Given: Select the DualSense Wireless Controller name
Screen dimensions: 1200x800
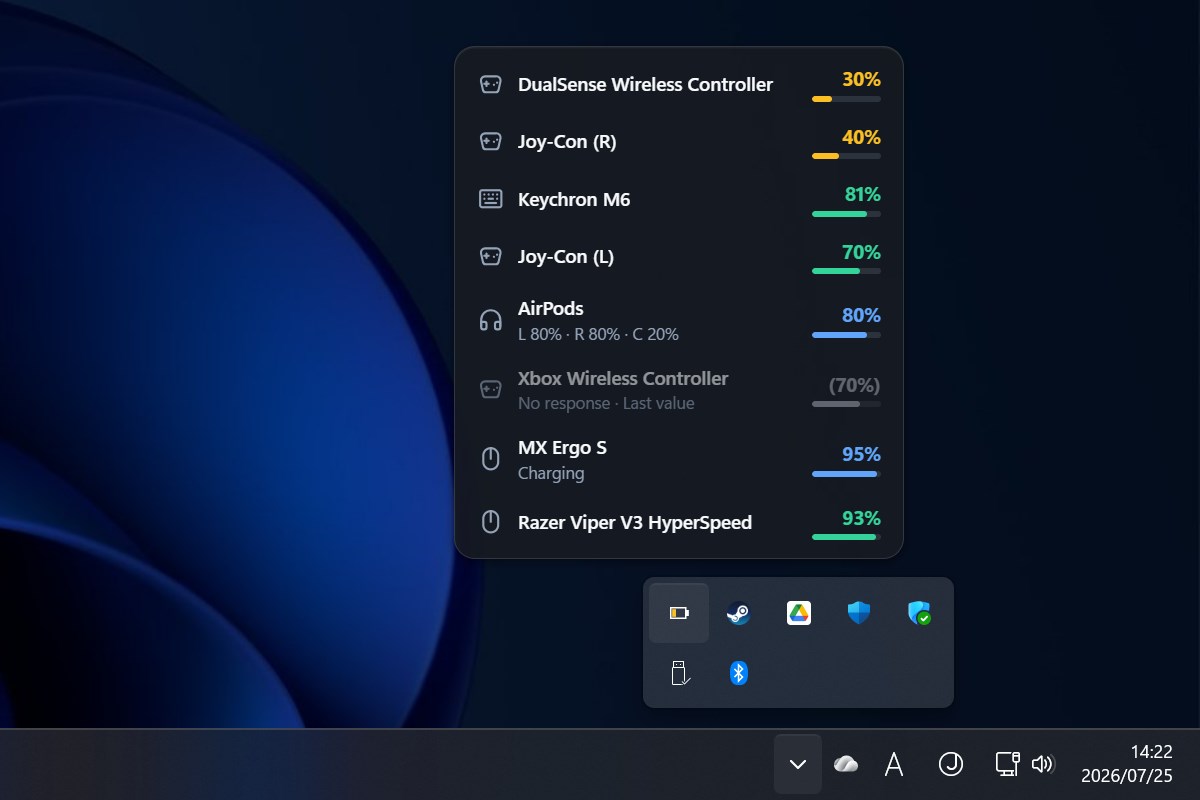Looking at the screenshot, I should click(645, 85).
